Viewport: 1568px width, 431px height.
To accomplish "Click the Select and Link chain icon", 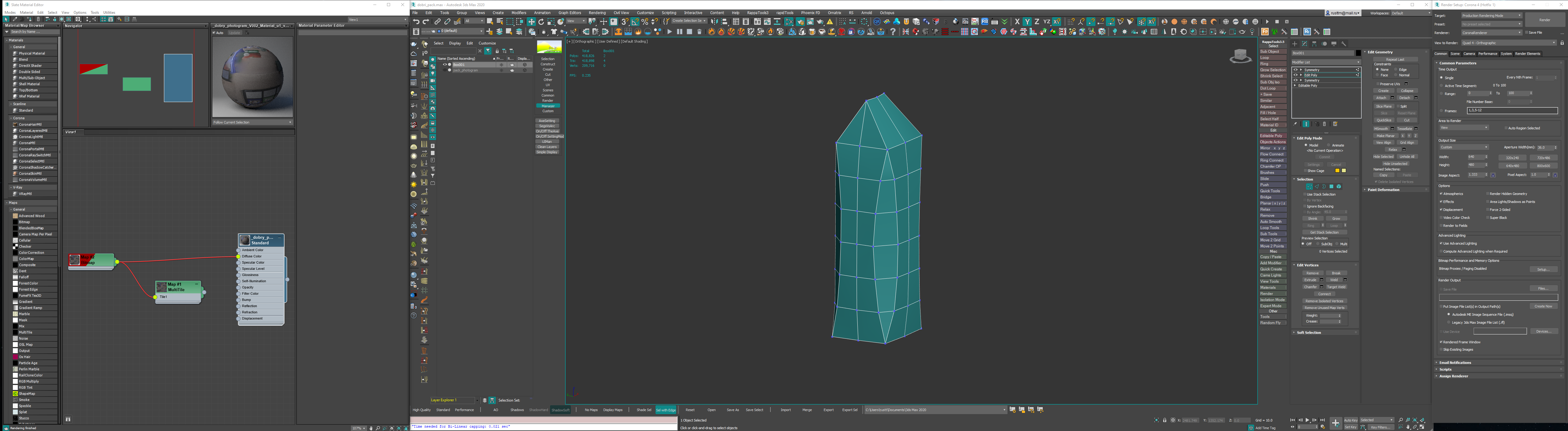I will (x=438, y=21).
